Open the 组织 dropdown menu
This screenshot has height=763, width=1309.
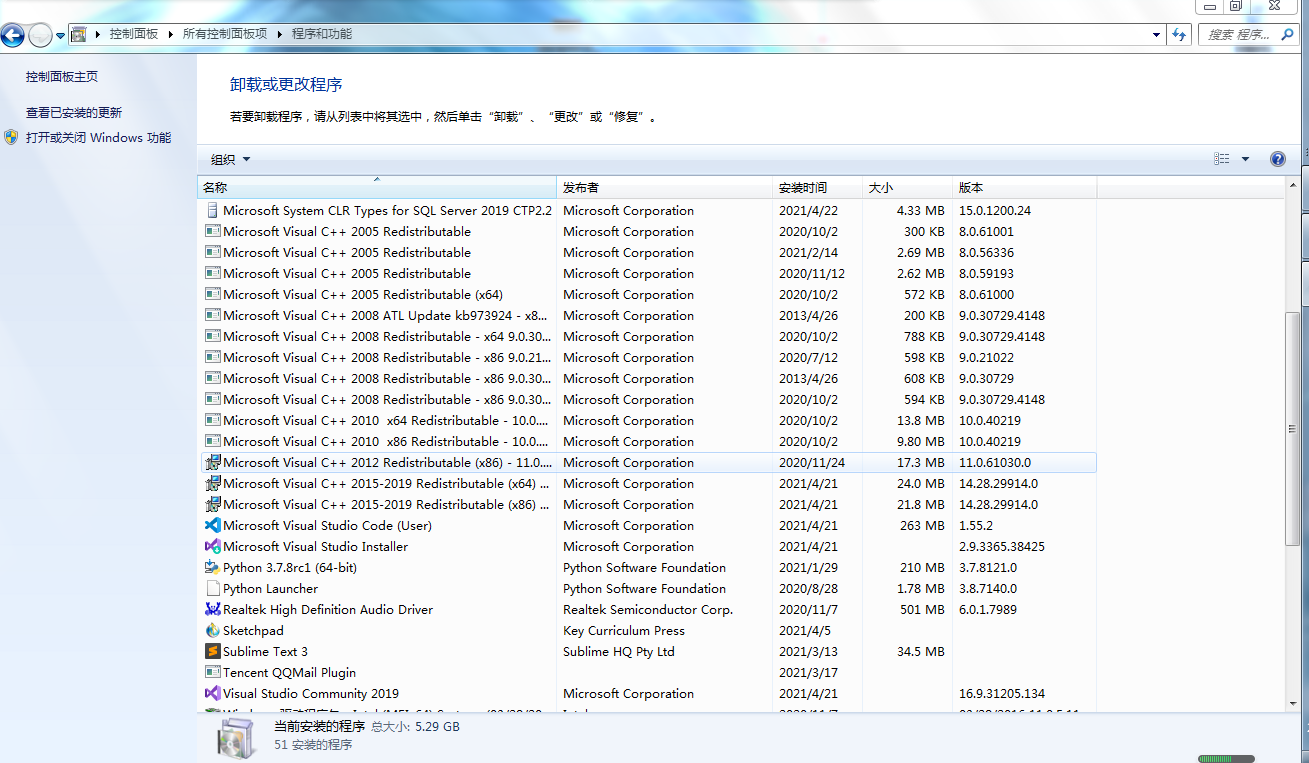pyautogui.click(x=231, y=159)
